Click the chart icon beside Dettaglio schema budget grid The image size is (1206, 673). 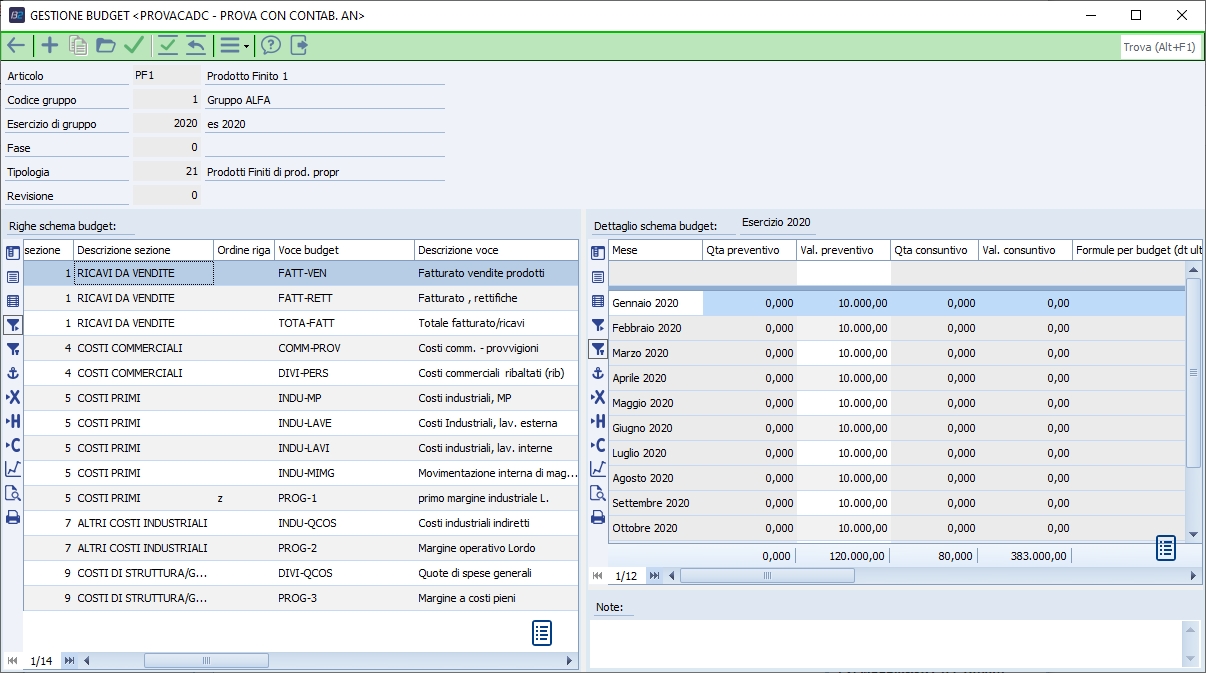(598, 468)
